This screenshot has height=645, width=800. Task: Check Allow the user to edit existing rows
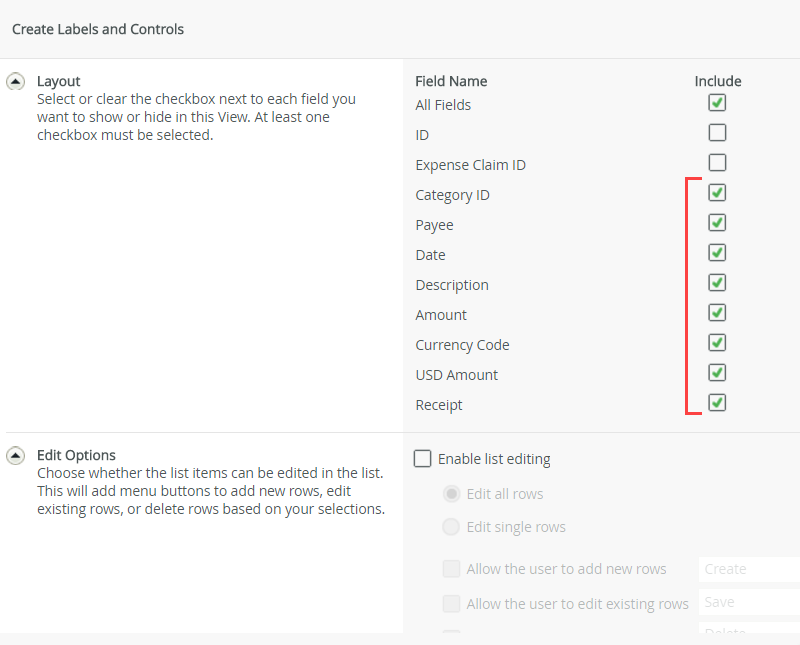pos(452,604)
